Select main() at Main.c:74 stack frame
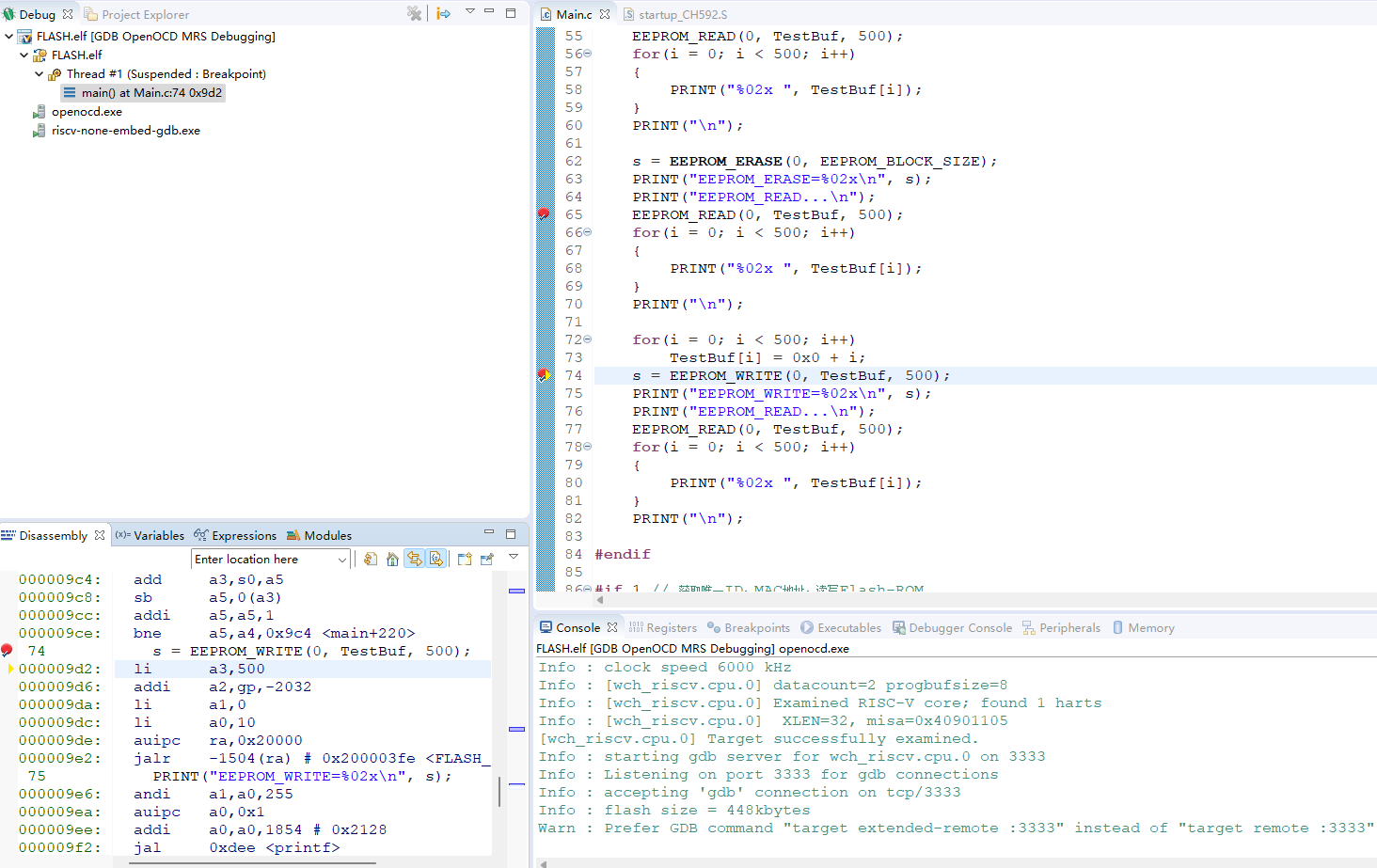Image resolution: width=1377 pixels, height=868 pixels. click(143, 93)
